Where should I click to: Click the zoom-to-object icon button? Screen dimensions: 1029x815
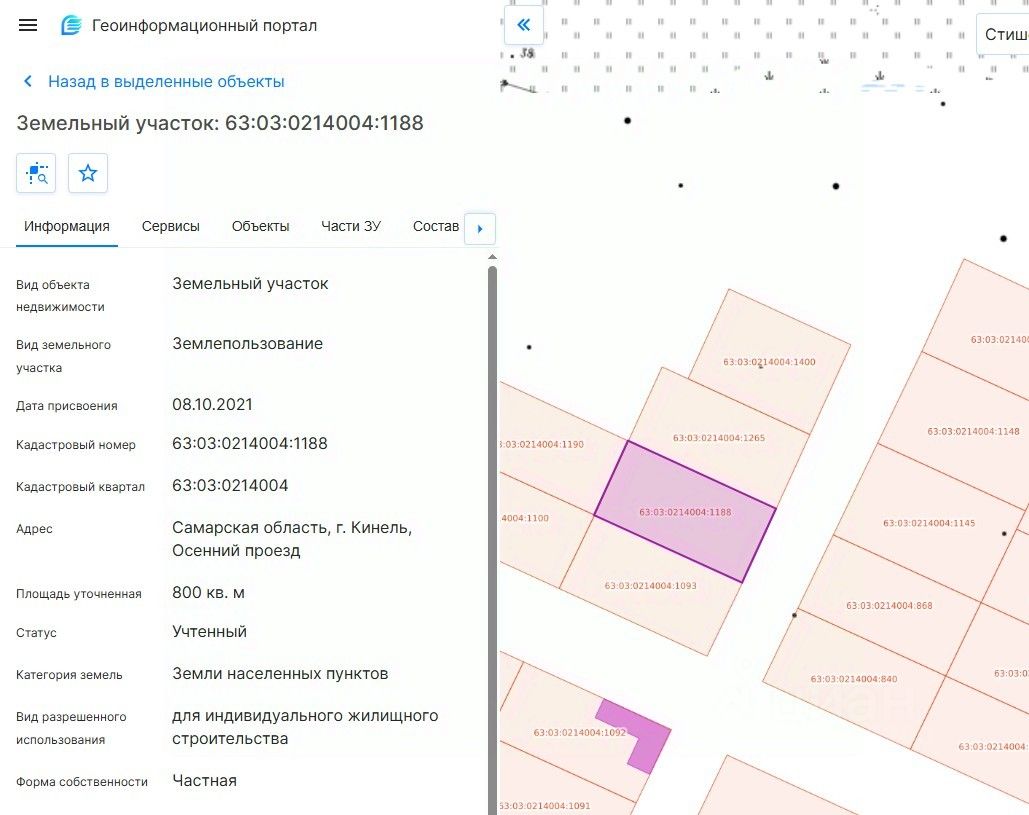36,173
